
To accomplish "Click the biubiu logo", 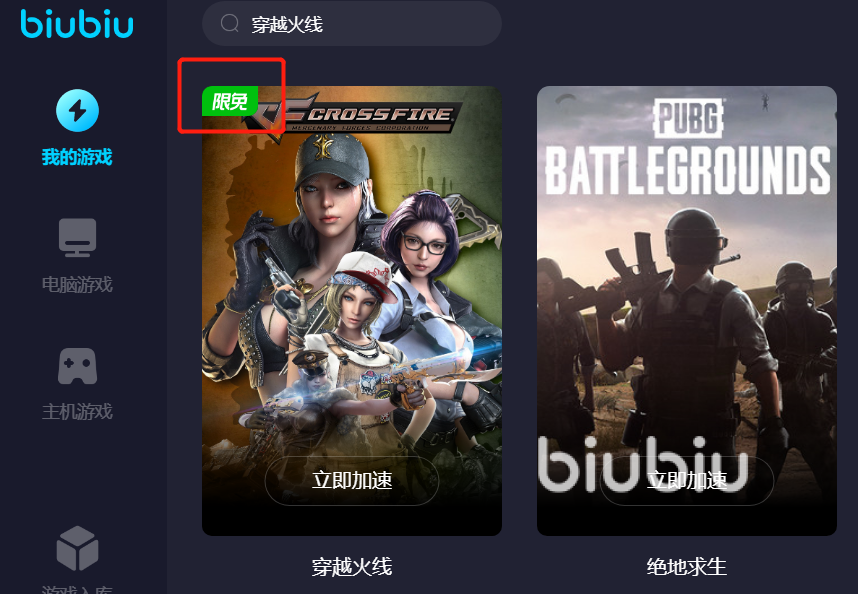I will (x=77, y=25).
